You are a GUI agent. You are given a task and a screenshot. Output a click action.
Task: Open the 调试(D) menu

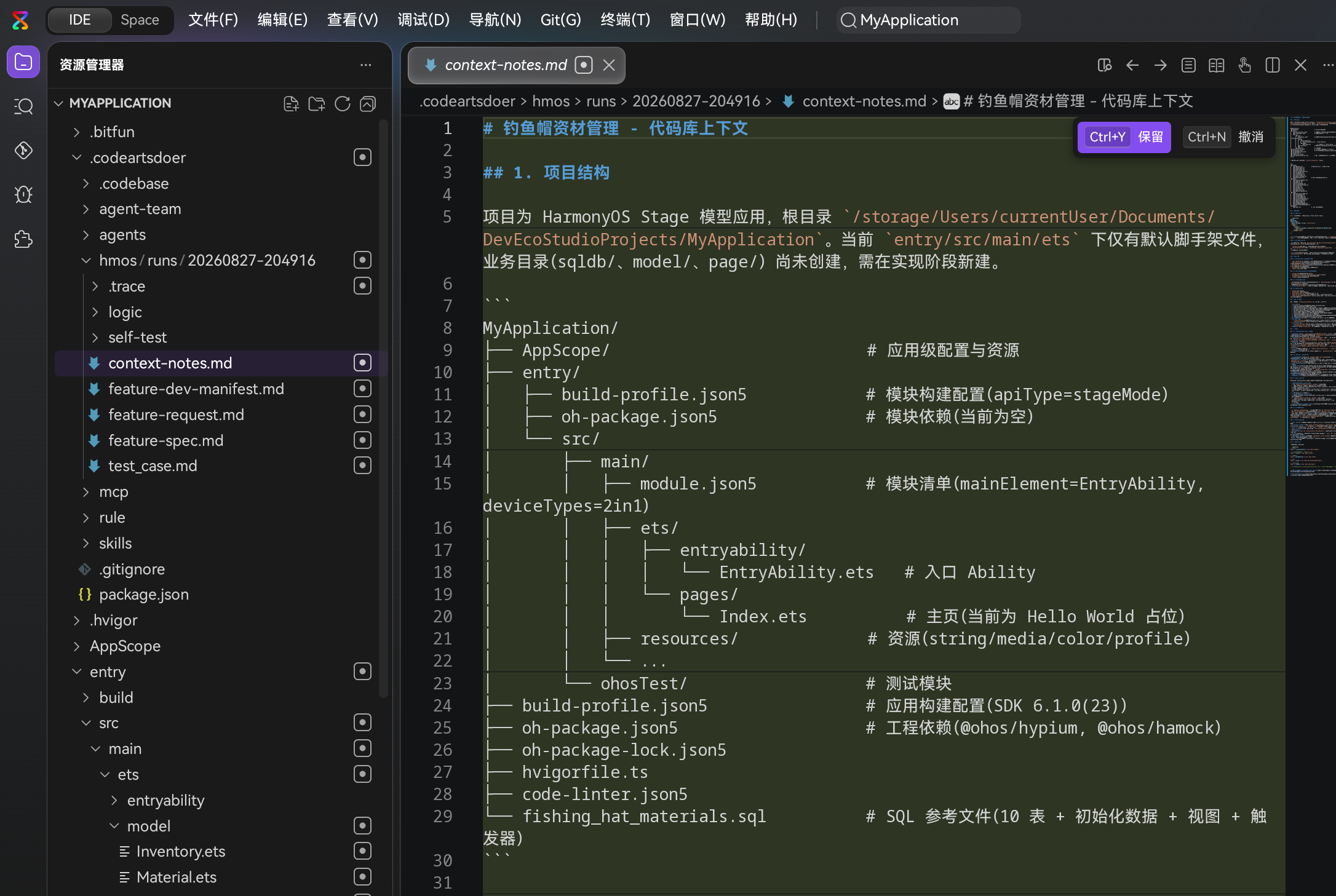pos(423,20)
